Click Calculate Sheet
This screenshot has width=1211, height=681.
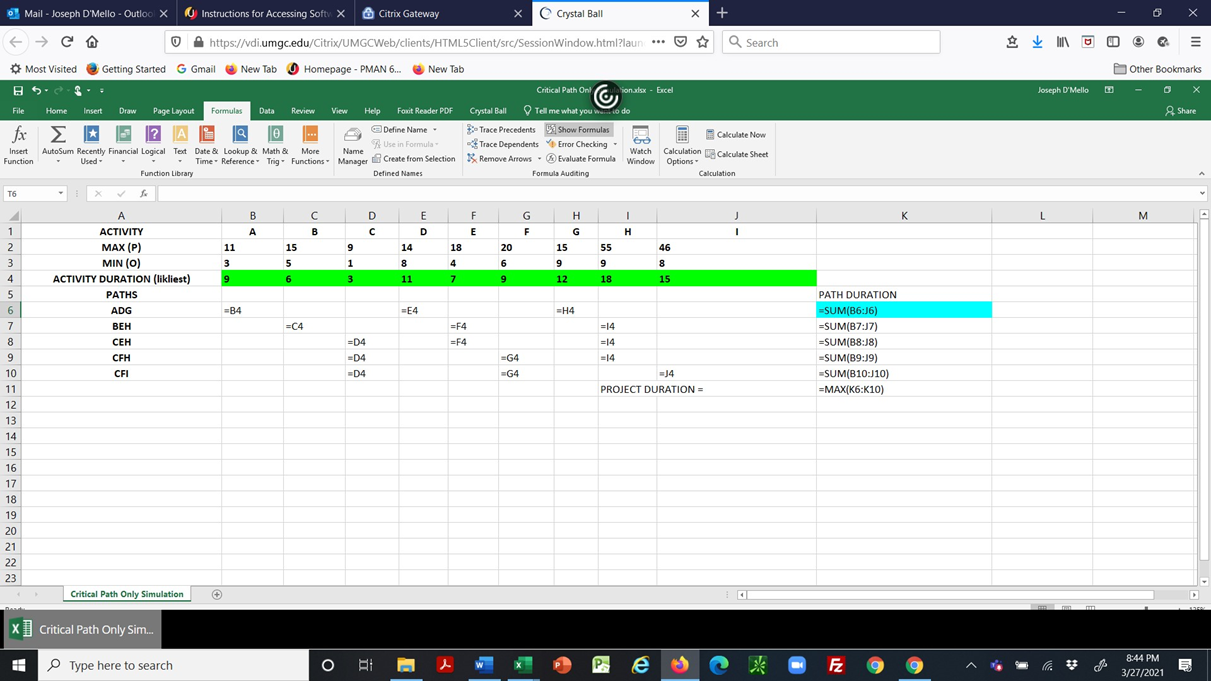click(737, 154)
